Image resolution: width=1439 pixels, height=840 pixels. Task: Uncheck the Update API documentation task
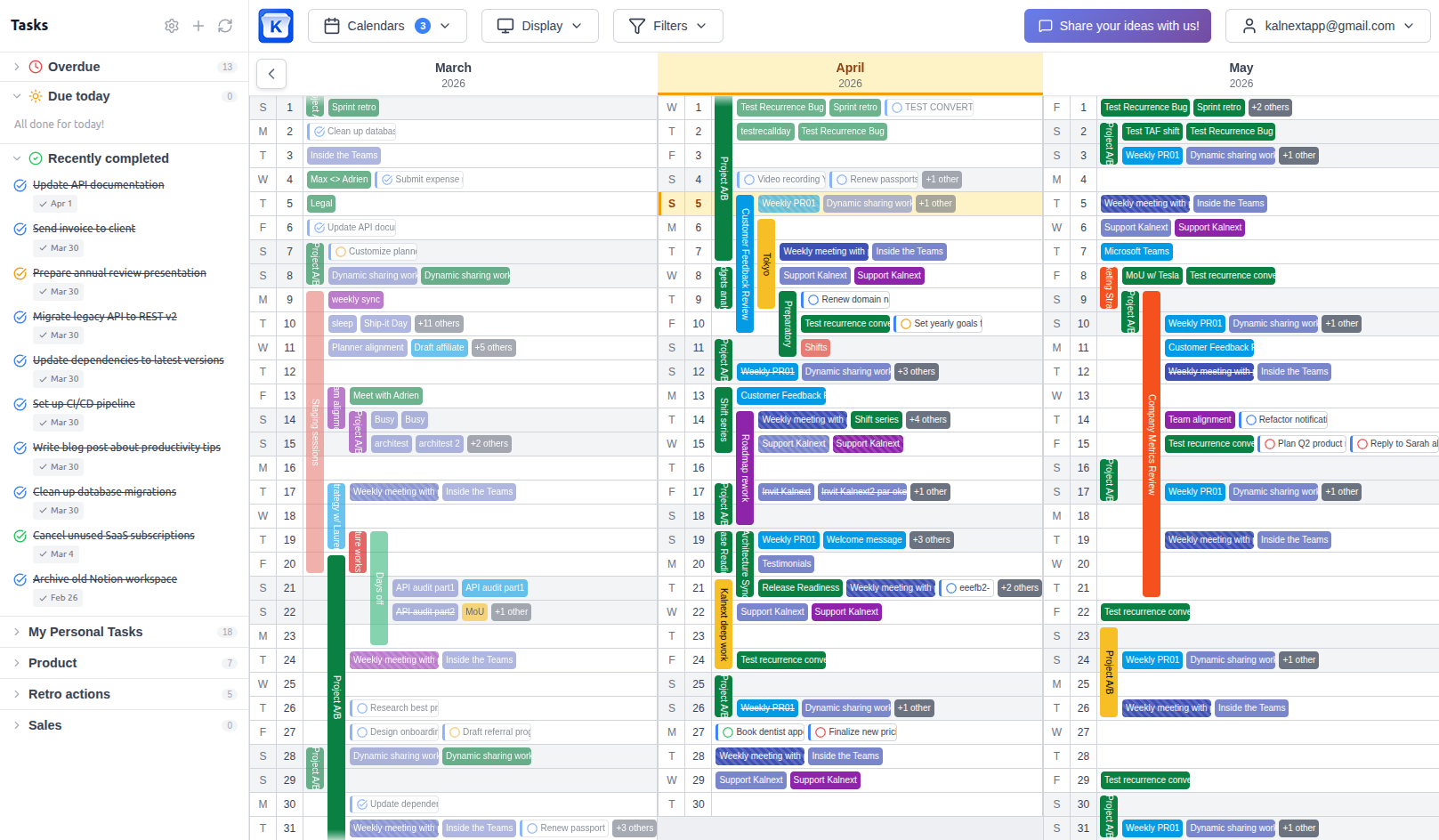pyautogui.click(x=20, y=185)
